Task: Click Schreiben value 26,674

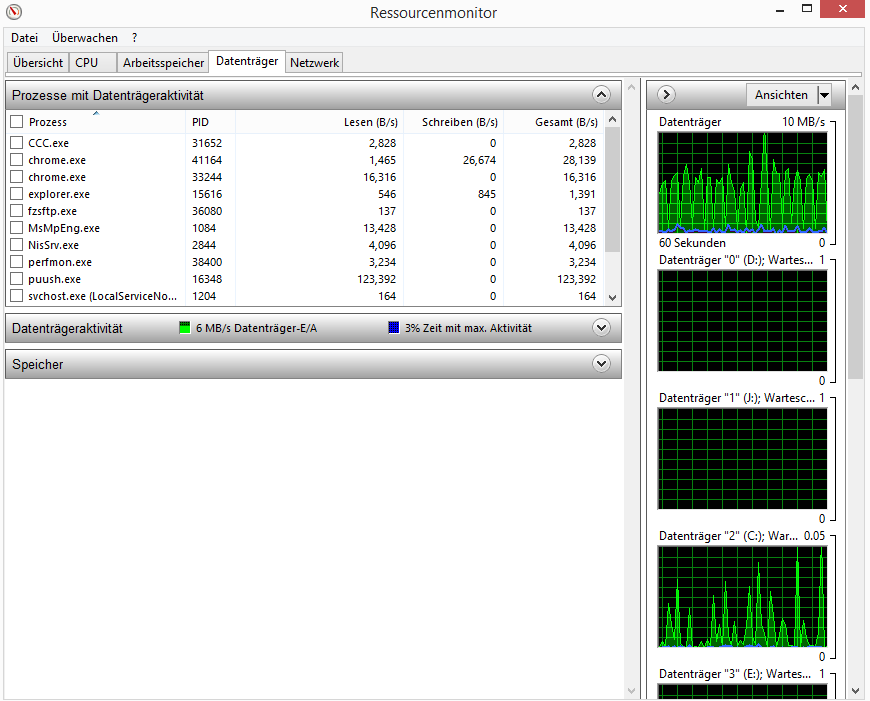Action: coord(479,160)
